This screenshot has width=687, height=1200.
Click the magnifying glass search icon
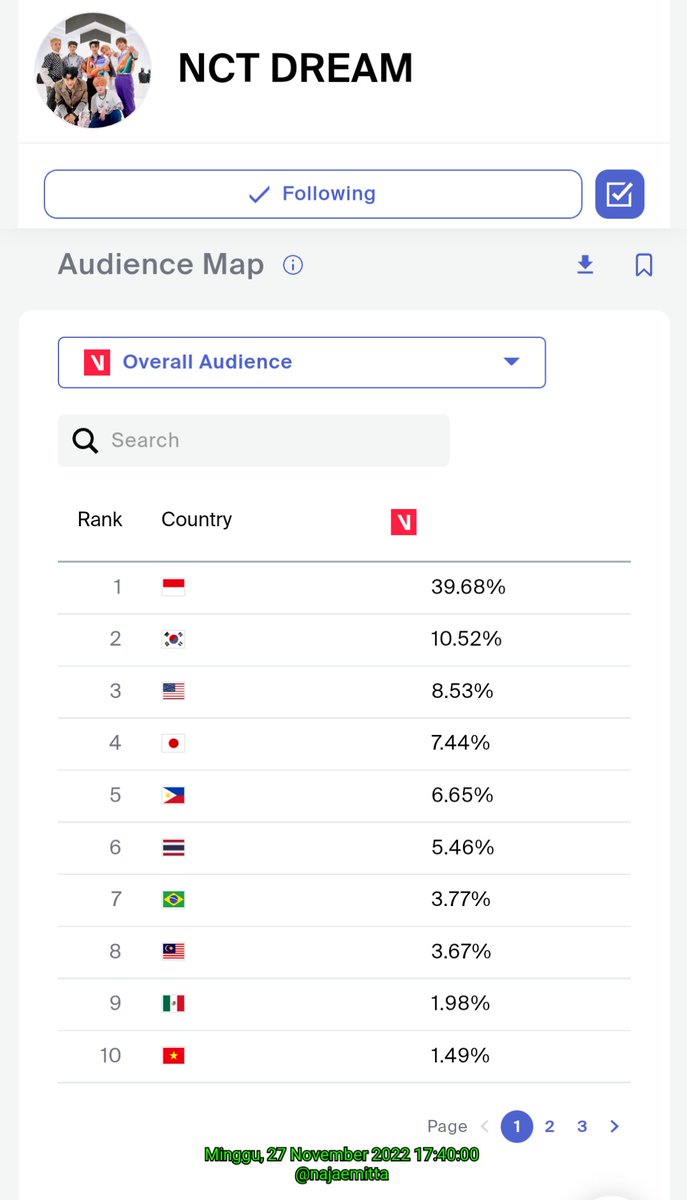[x=86, y=441]
